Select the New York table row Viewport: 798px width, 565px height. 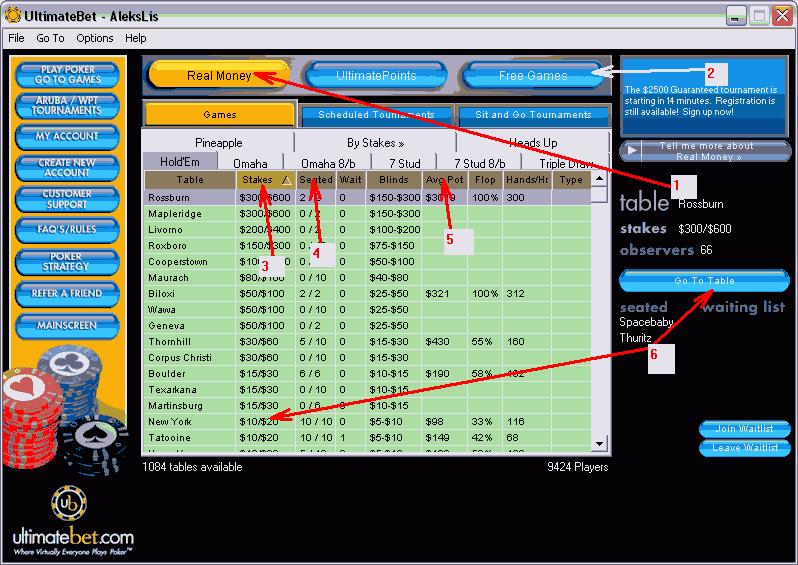[x=367, y=421]
